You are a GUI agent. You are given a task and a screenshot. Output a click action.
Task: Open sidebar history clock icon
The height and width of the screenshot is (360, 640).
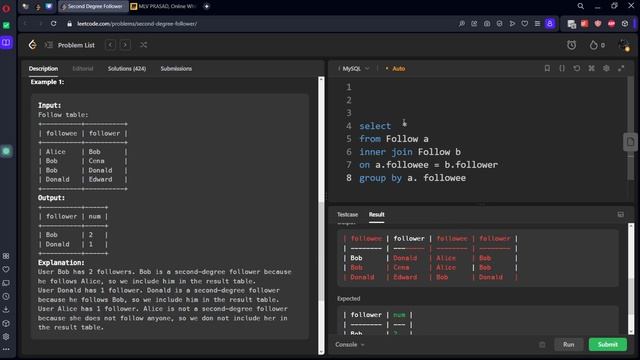(x=6, y=296)
